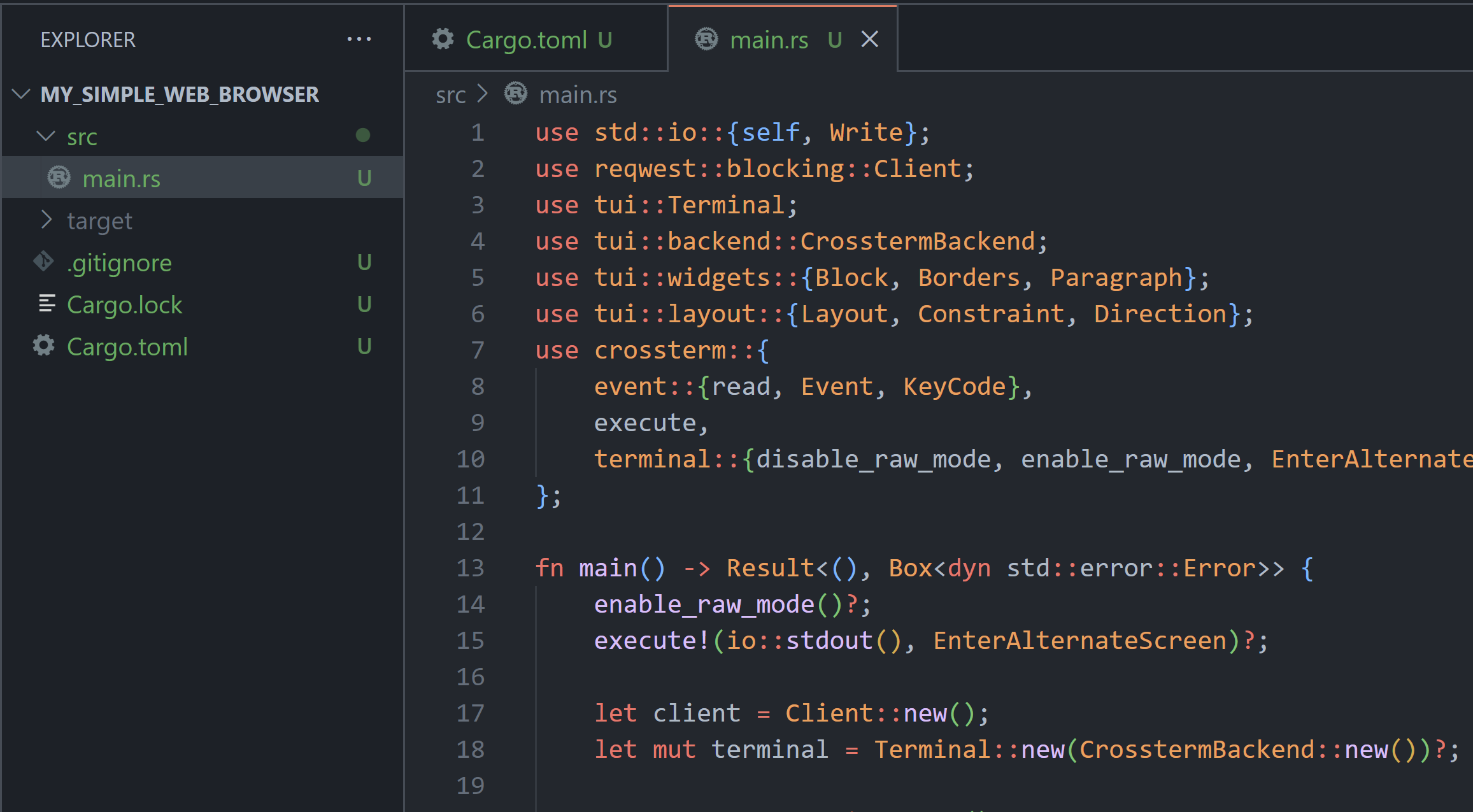Click U badge on Cargo.toml tab

(605, 39)
